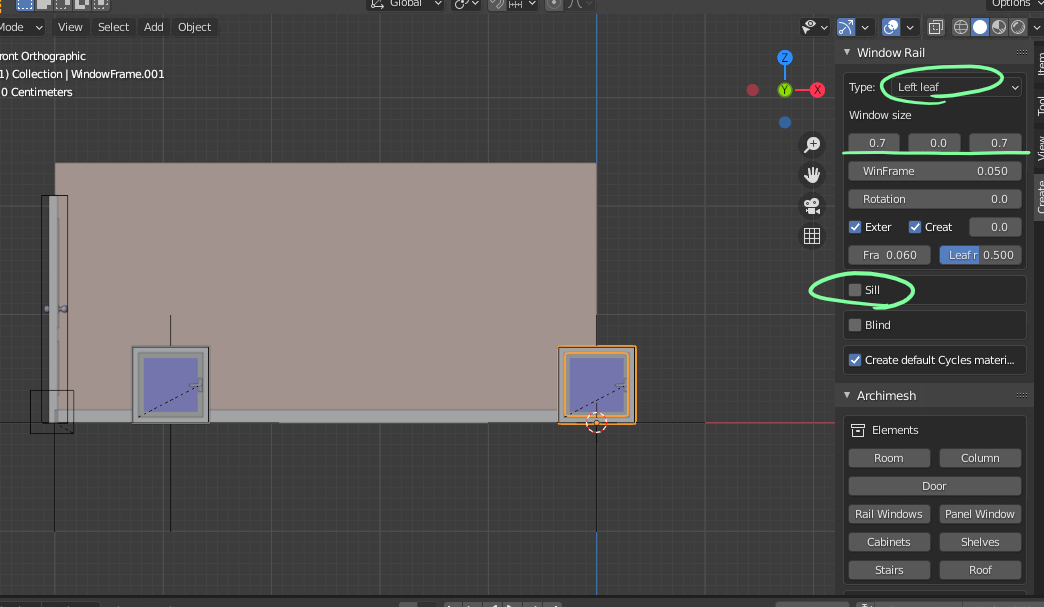The image size is (1044, 607).
Task: Toggle the camera view icon
Action: 812,206
